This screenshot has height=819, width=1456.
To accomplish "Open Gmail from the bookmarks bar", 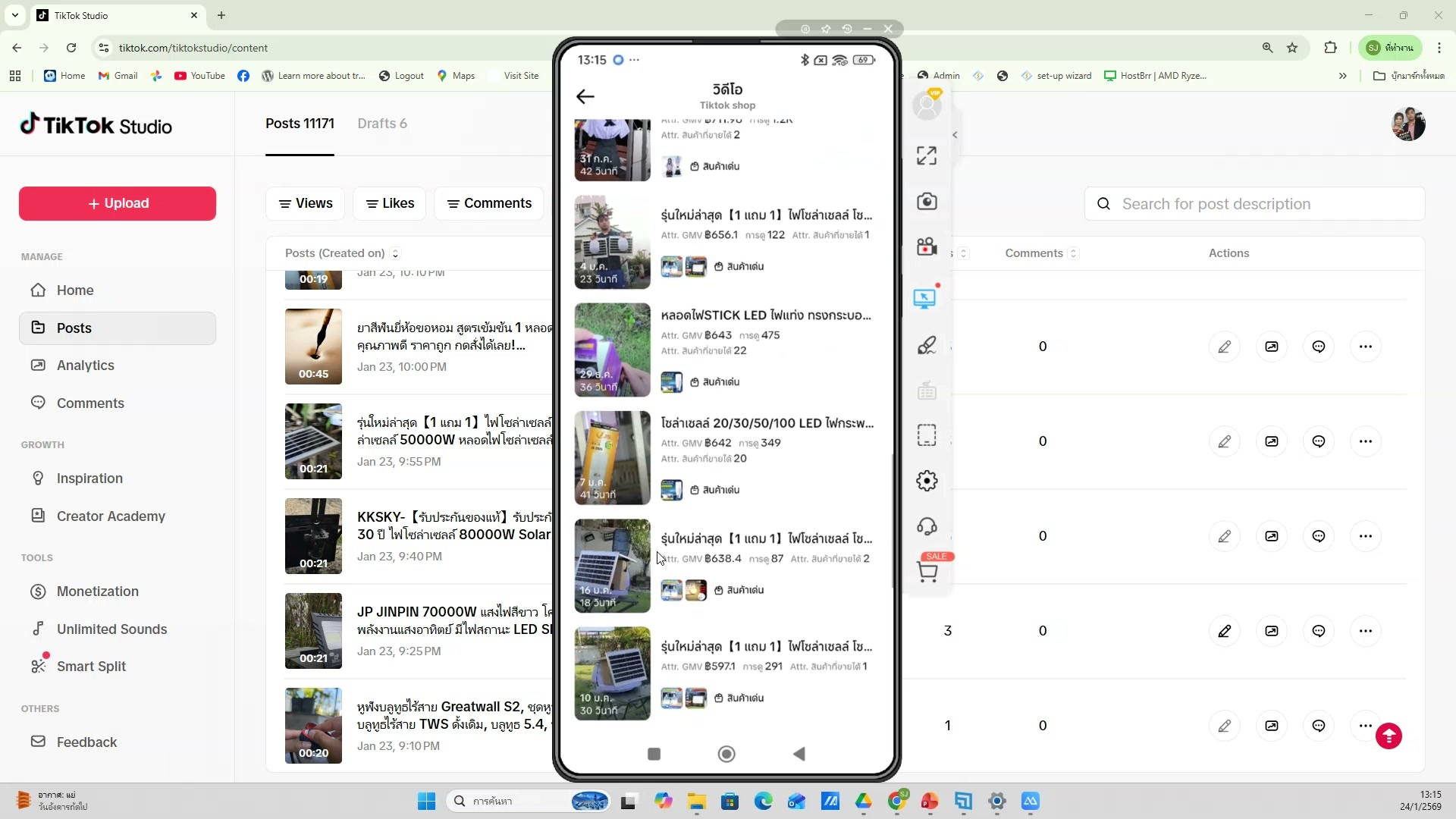I will tap(117, 75).
